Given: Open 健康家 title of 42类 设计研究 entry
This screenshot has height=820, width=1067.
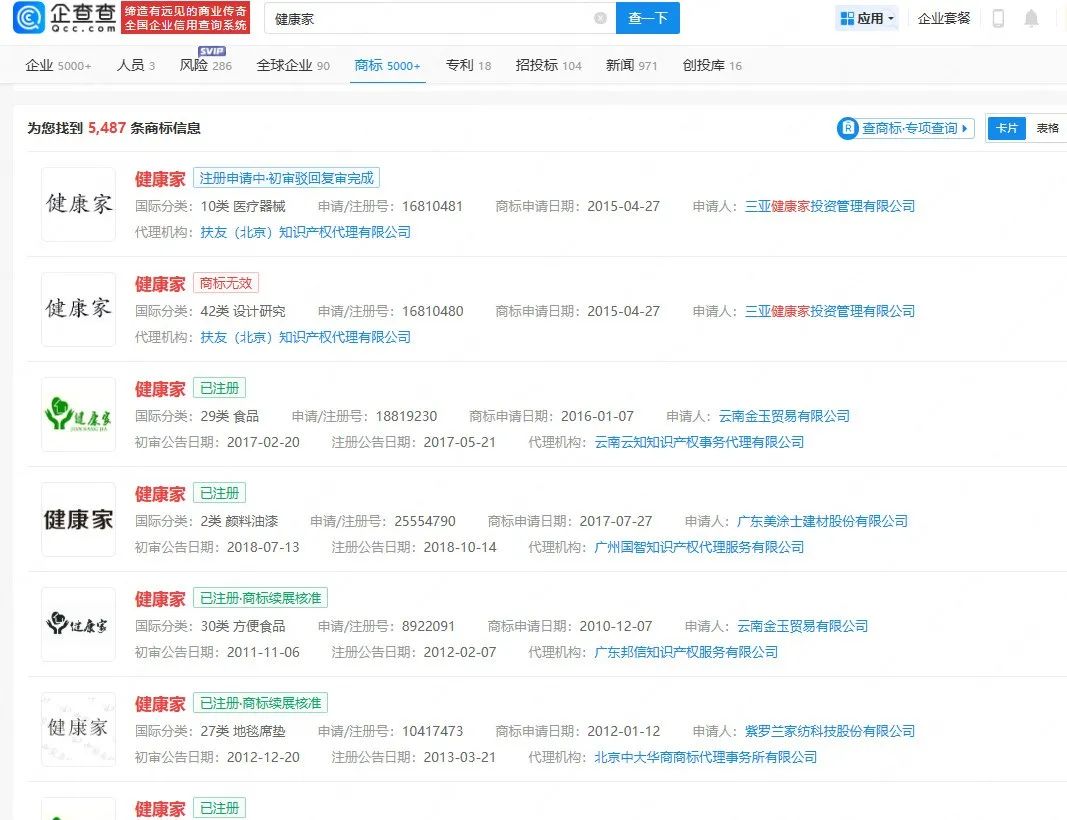Looking at the screenshot, I should coord(160,284).
